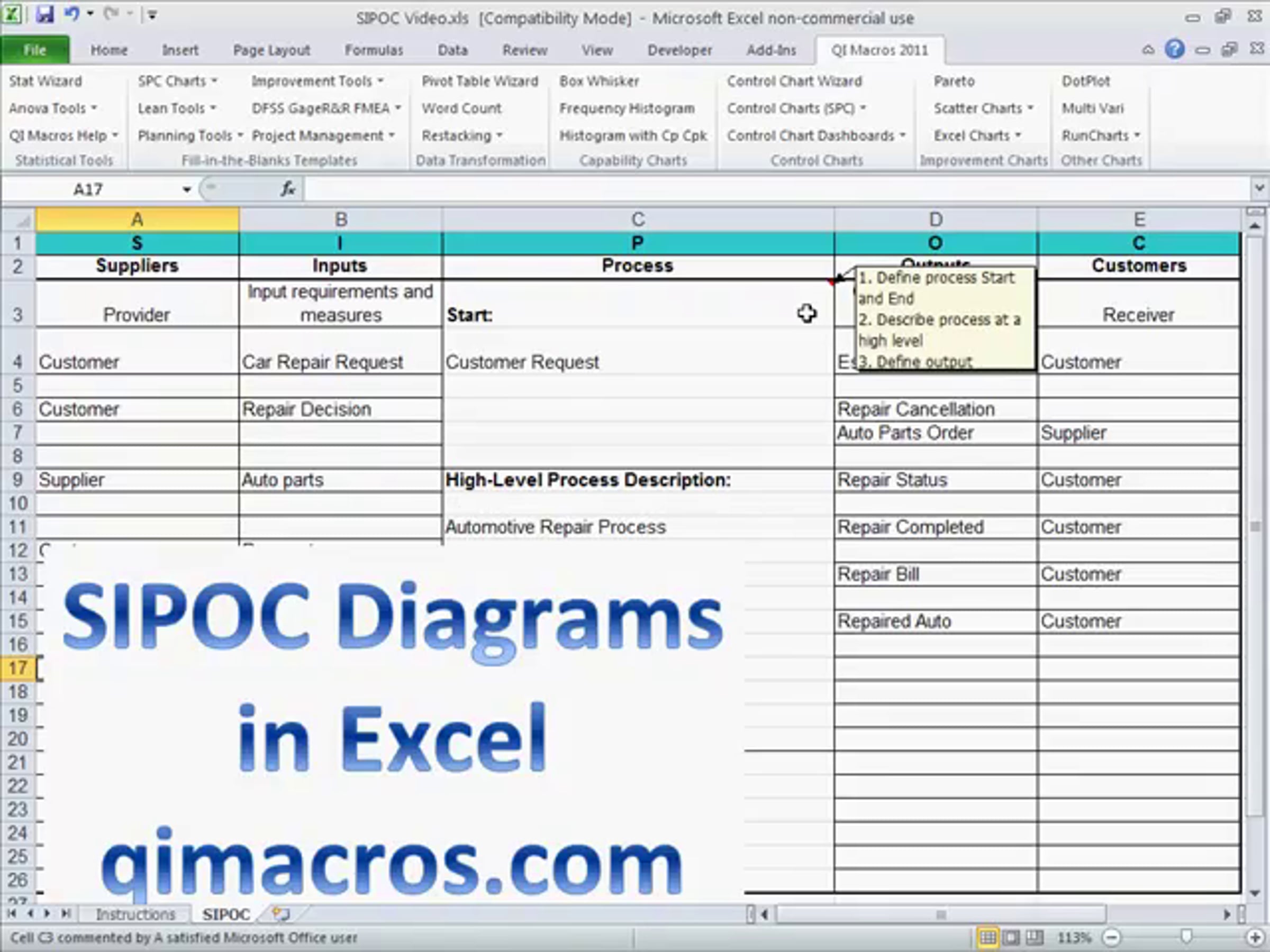Image resolution: width=1270 pixels, height=952 pixels.
Task: Click the Undo arrow icon
Action: click(72, 14)
